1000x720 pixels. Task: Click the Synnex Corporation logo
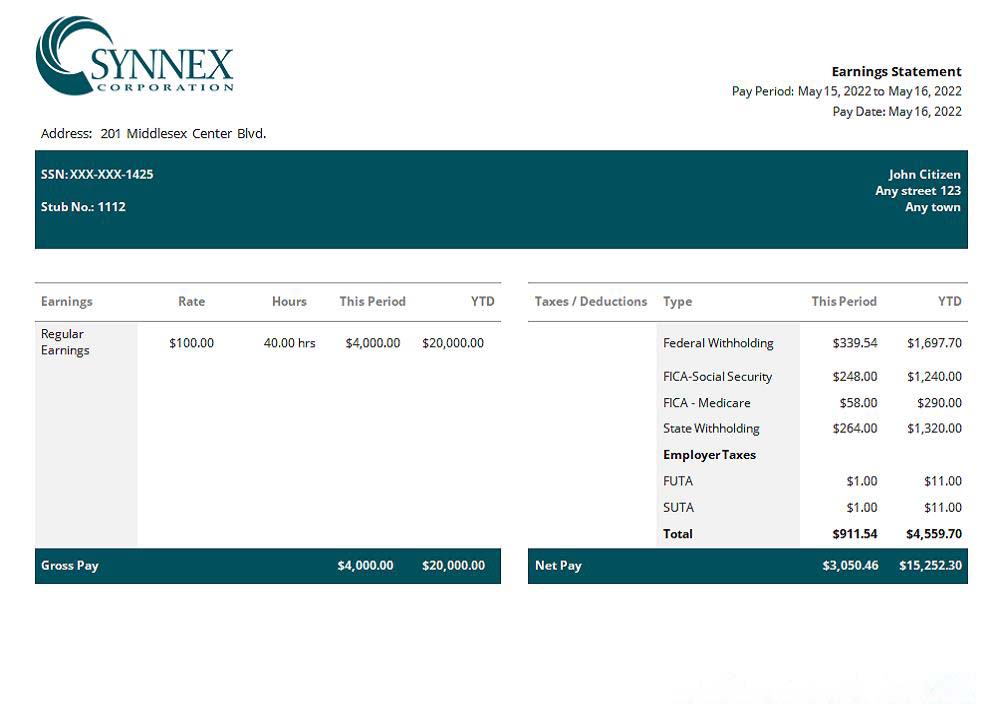135,57
